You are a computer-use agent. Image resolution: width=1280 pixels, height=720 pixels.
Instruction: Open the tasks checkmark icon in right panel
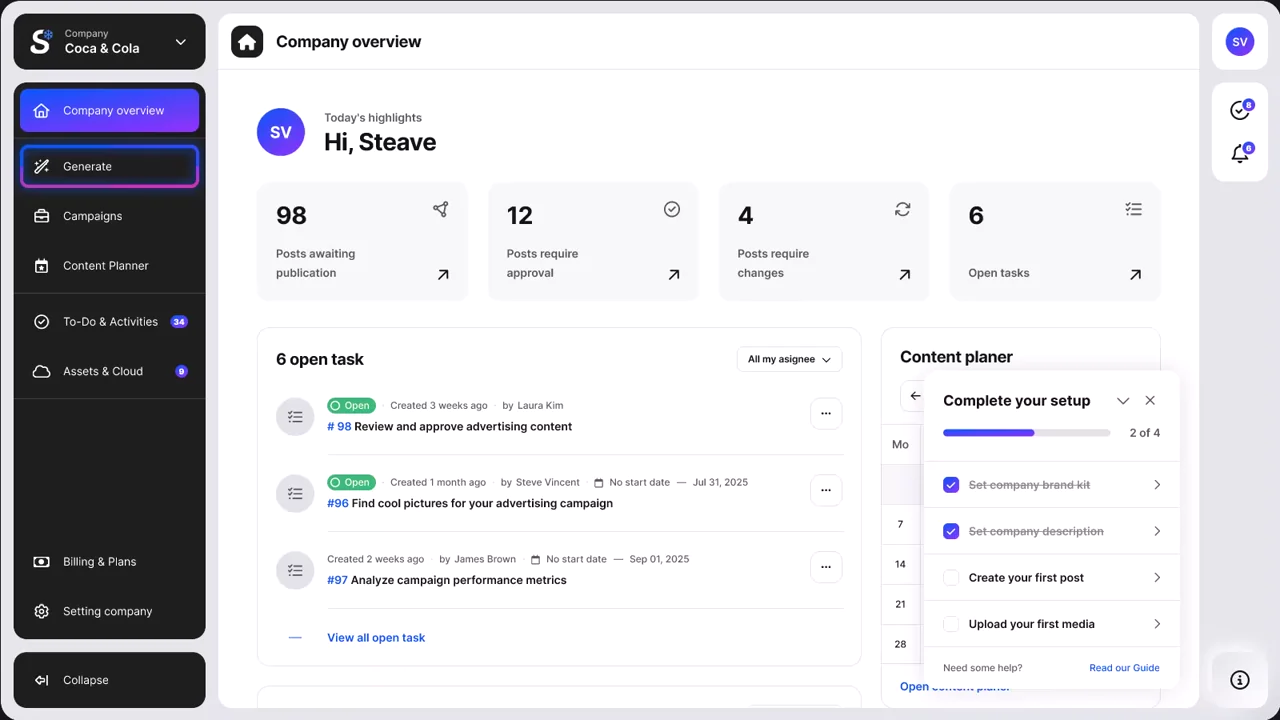point(1240,110)
